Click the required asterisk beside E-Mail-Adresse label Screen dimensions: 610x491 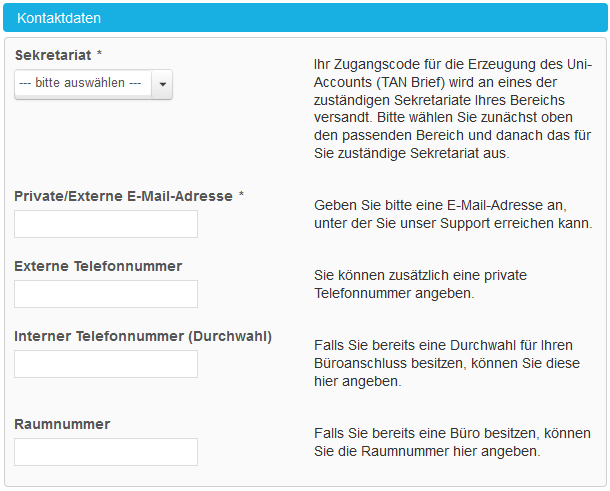(x=241, y=196)
